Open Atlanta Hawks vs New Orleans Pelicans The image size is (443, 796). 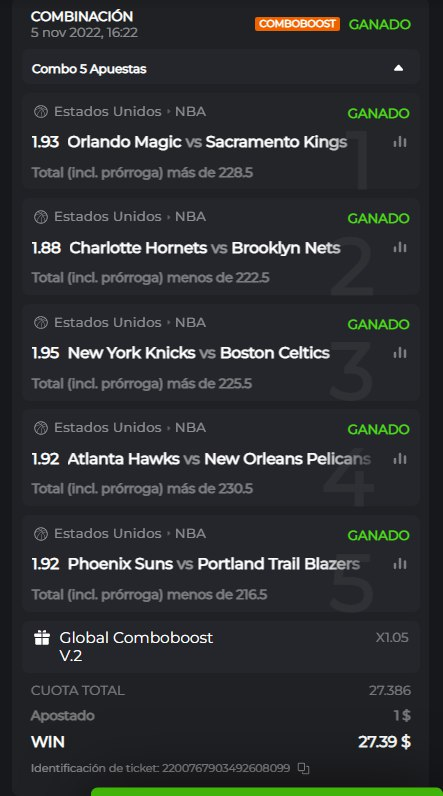(x=219, y=459)
